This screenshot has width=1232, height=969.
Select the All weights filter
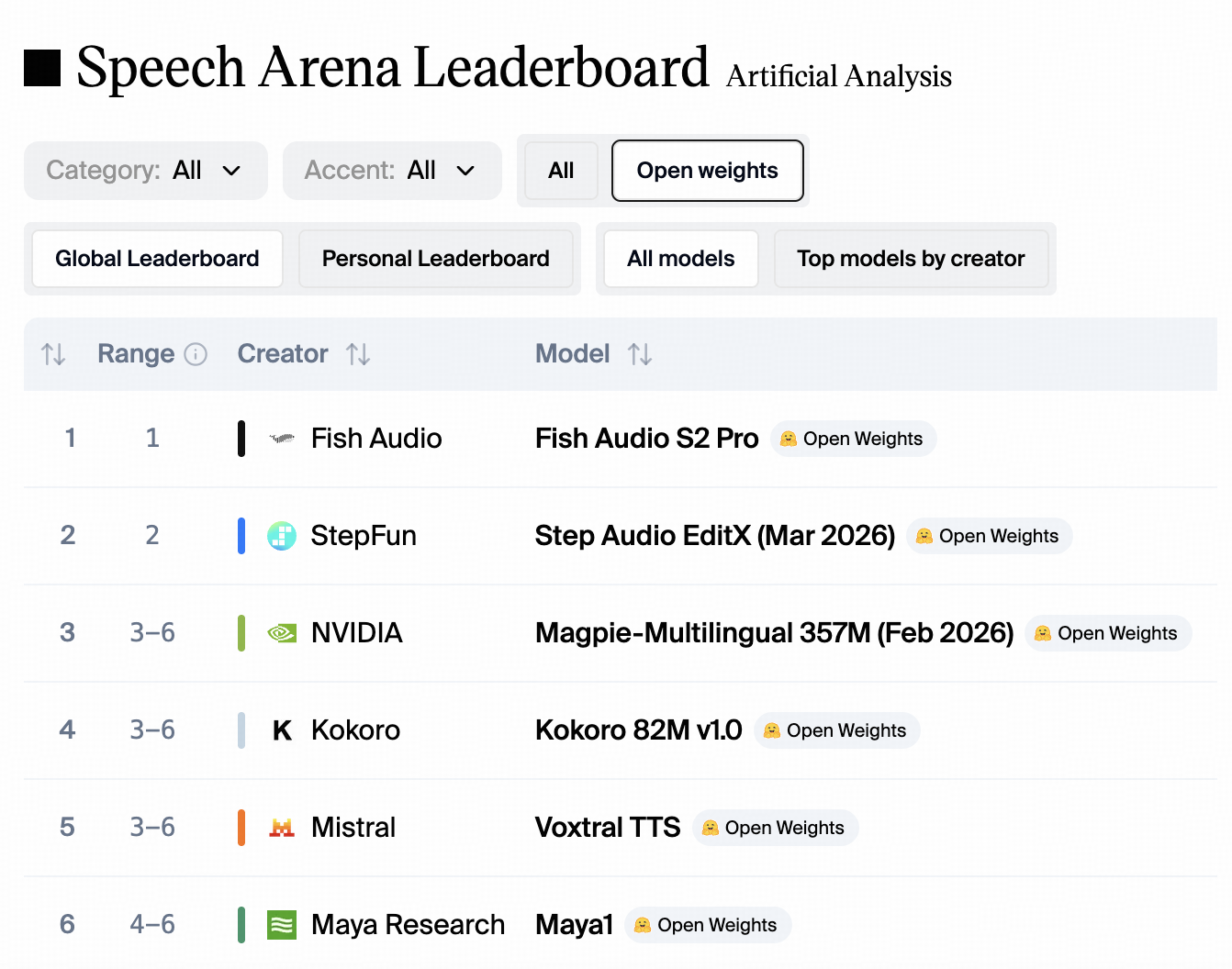[x=561, y=171]
